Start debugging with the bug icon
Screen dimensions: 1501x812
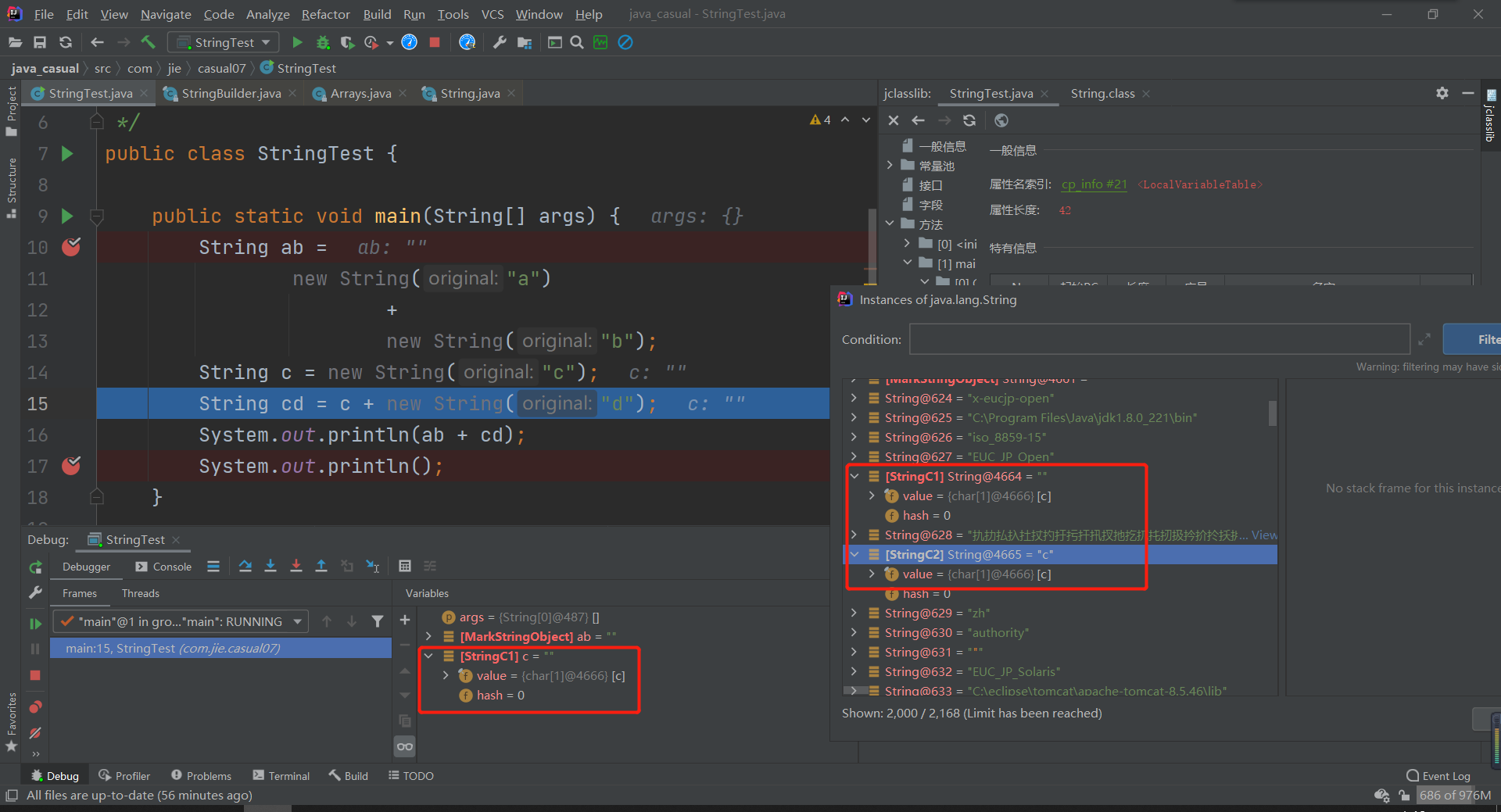tap(322, 42)
